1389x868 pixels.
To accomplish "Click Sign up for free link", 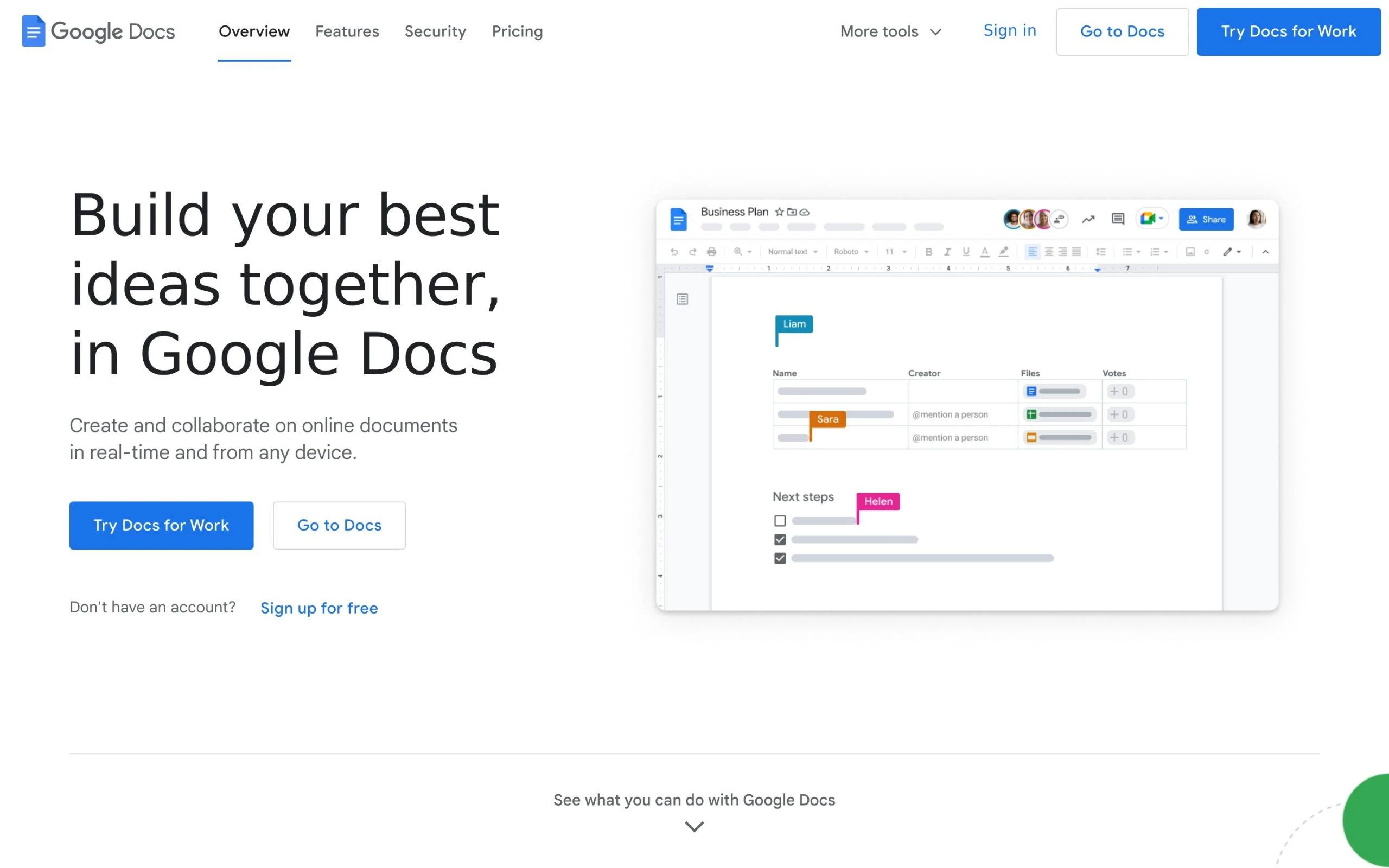I will click(x=319, y=608).
